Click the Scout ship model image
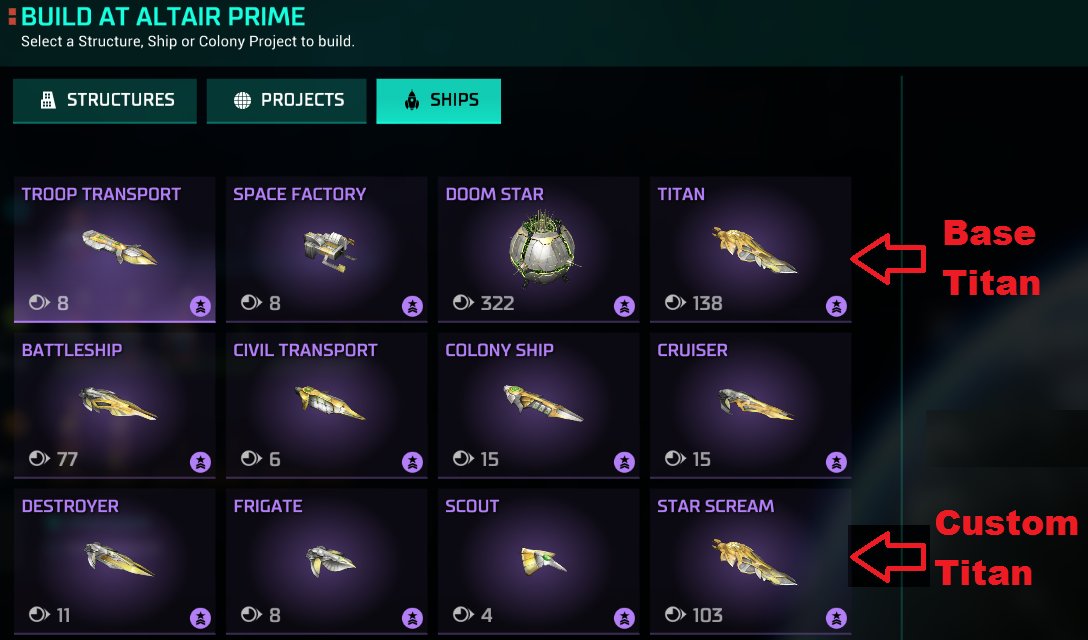 [x=543, y=561]
